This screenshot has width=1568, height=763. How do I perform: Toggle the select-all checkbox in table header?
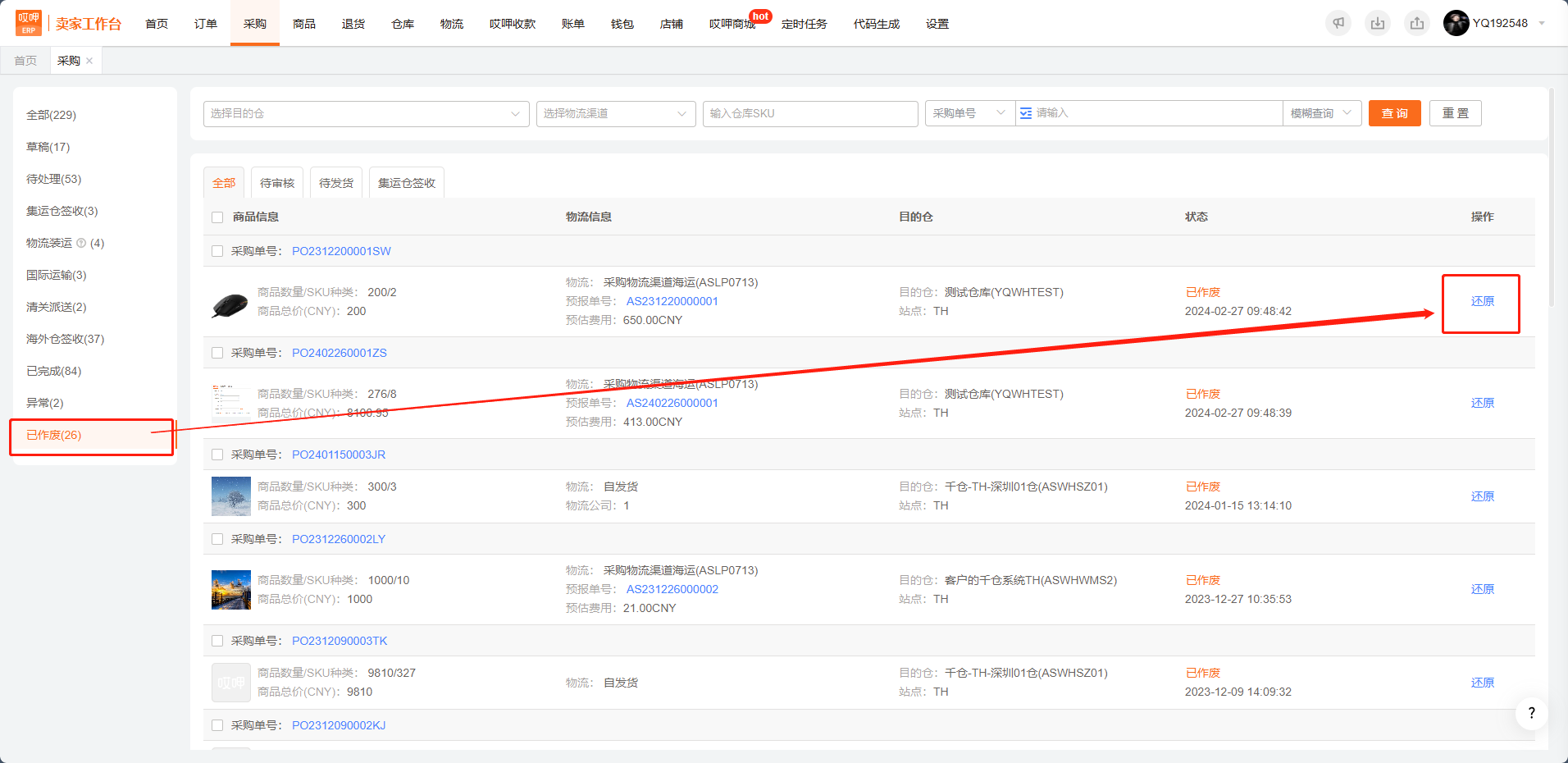pos(217,217)
